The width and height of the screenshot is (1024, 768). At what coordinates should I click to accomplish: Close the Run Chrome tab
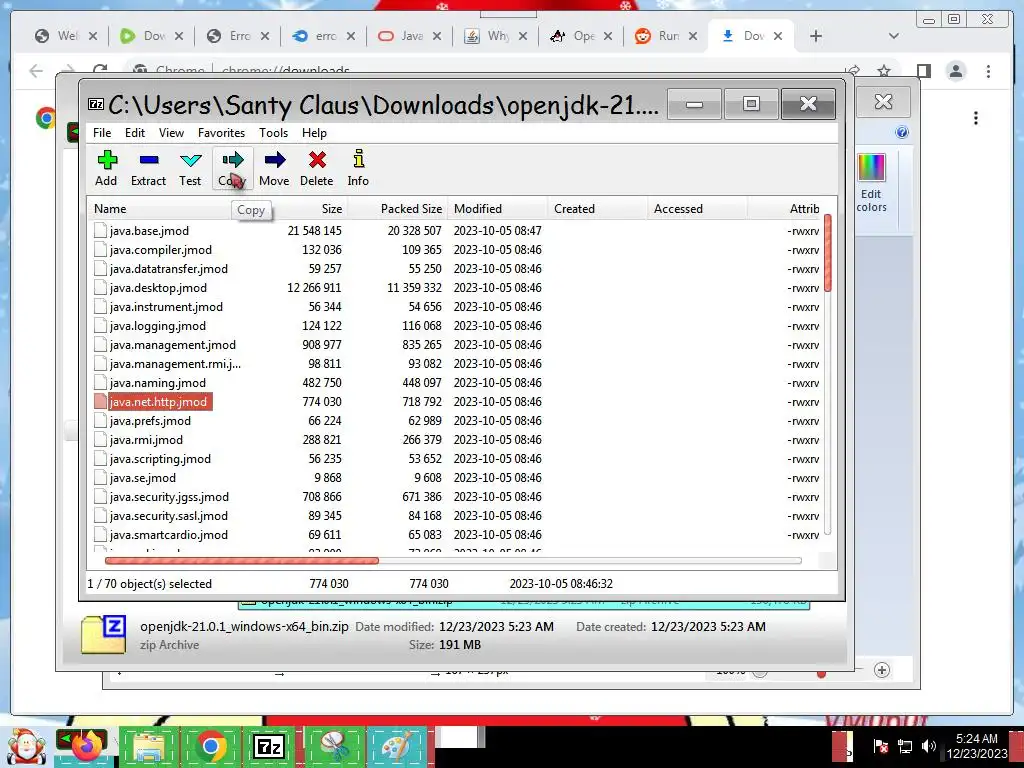tap(693, 36)
